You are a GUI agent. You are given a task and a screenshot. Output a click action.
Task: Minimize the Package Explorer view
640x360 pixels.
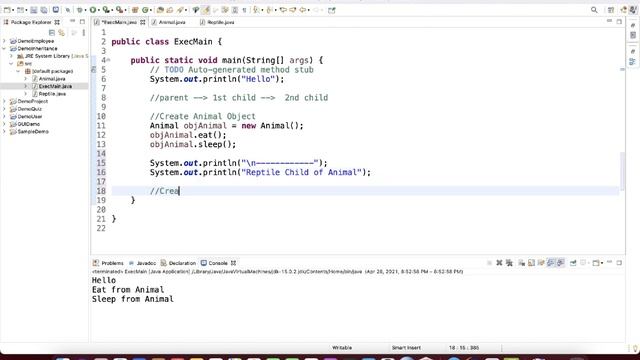[72, 21]
